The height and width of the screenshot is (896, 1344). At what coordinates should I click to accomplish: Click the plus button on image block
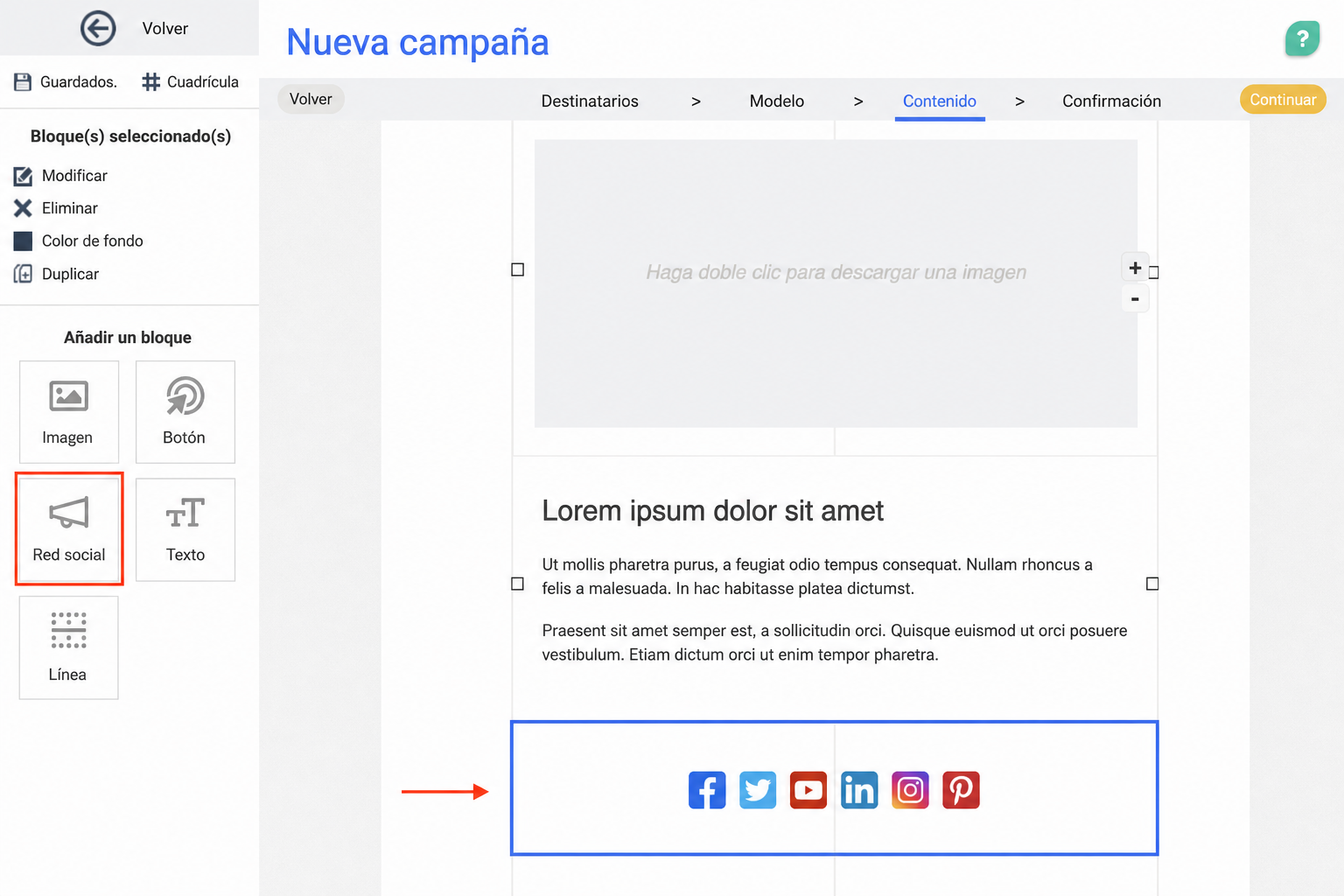(1135, 268)
